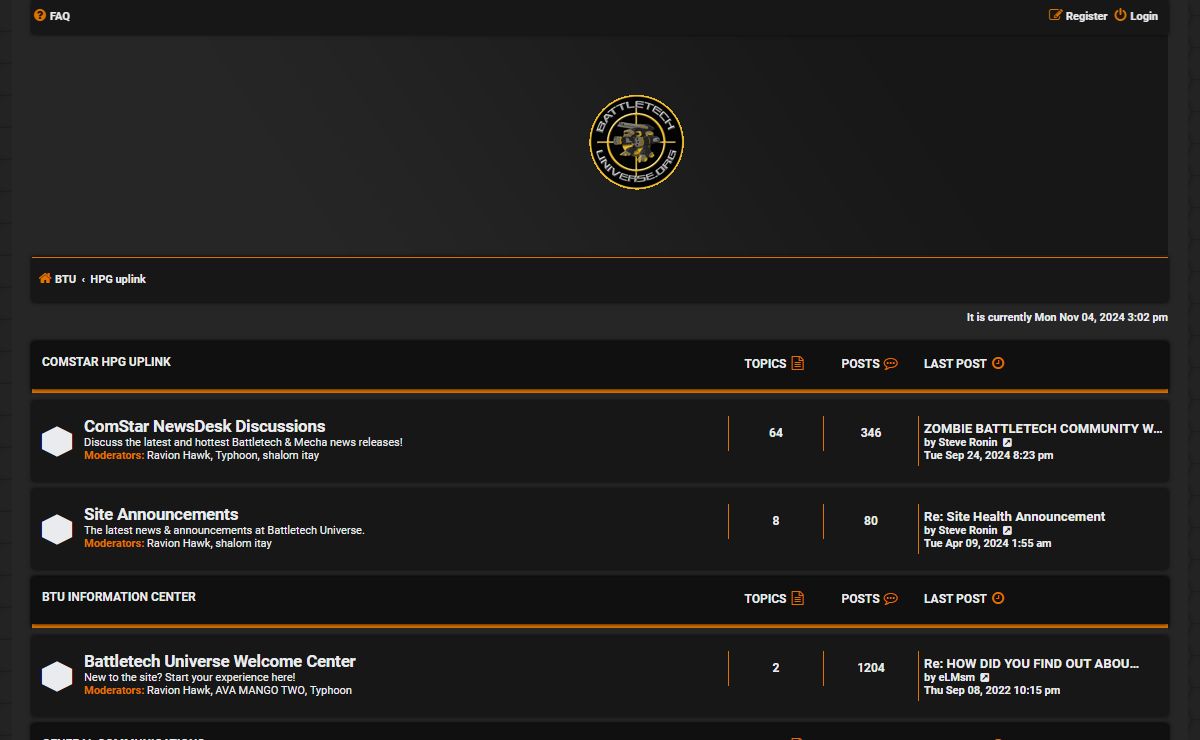Open moderator Ravion Hawk under Welcome Center
1200x740 pixels.
(178, 690)
